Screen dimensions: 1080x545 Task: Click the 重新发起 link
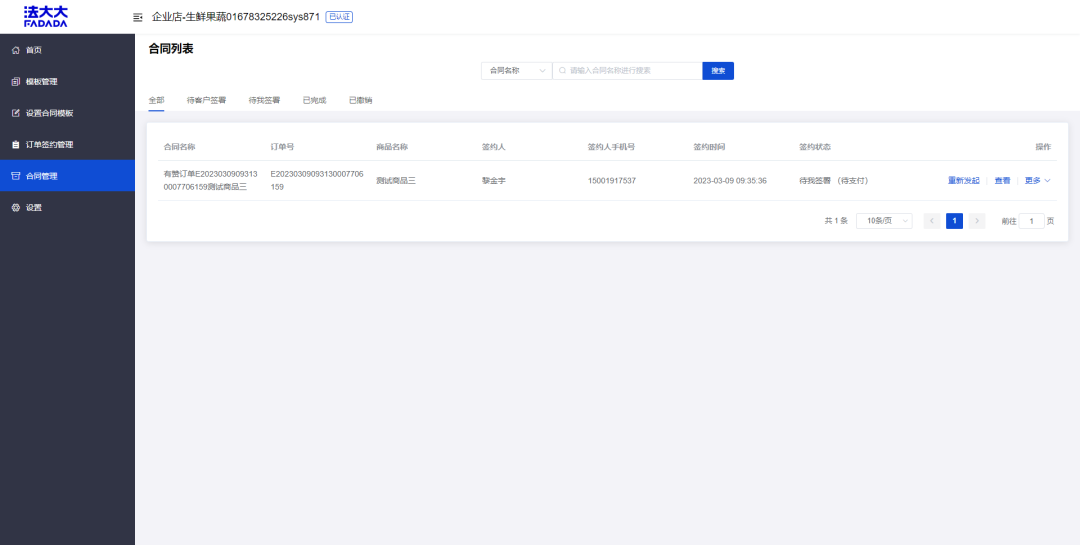(x=964, y=181)
